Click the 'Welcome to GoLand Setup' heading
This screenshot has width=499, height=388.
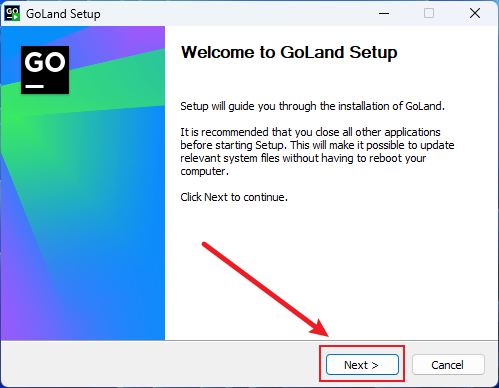click(289, 52)
